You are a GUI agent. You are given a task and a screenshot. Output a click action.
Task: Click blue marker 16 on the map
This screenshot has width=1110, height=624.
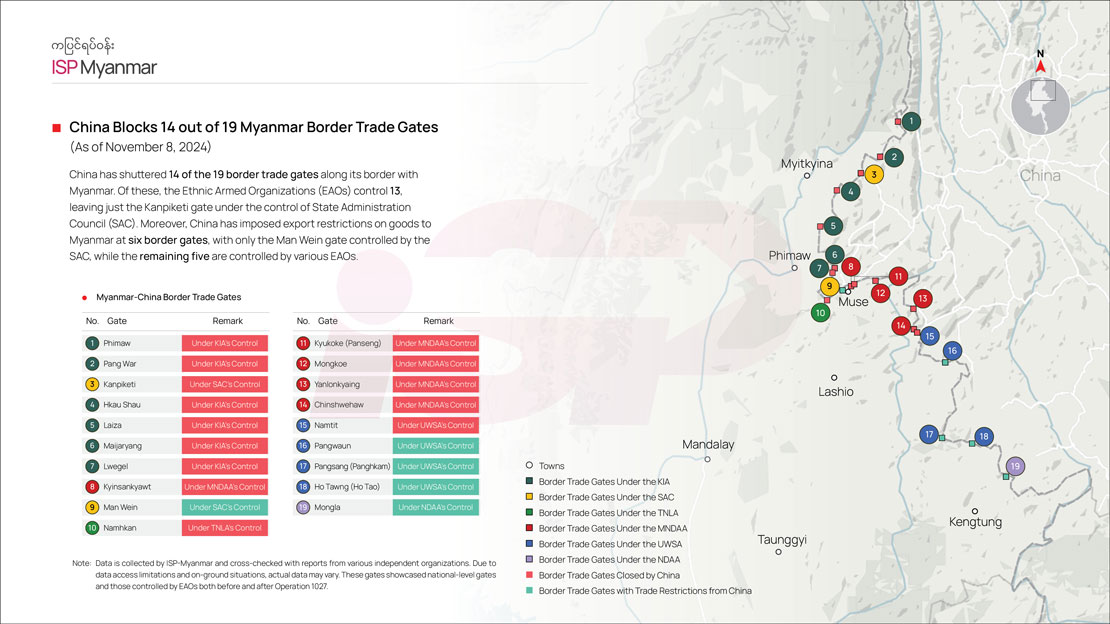point(952,350)
